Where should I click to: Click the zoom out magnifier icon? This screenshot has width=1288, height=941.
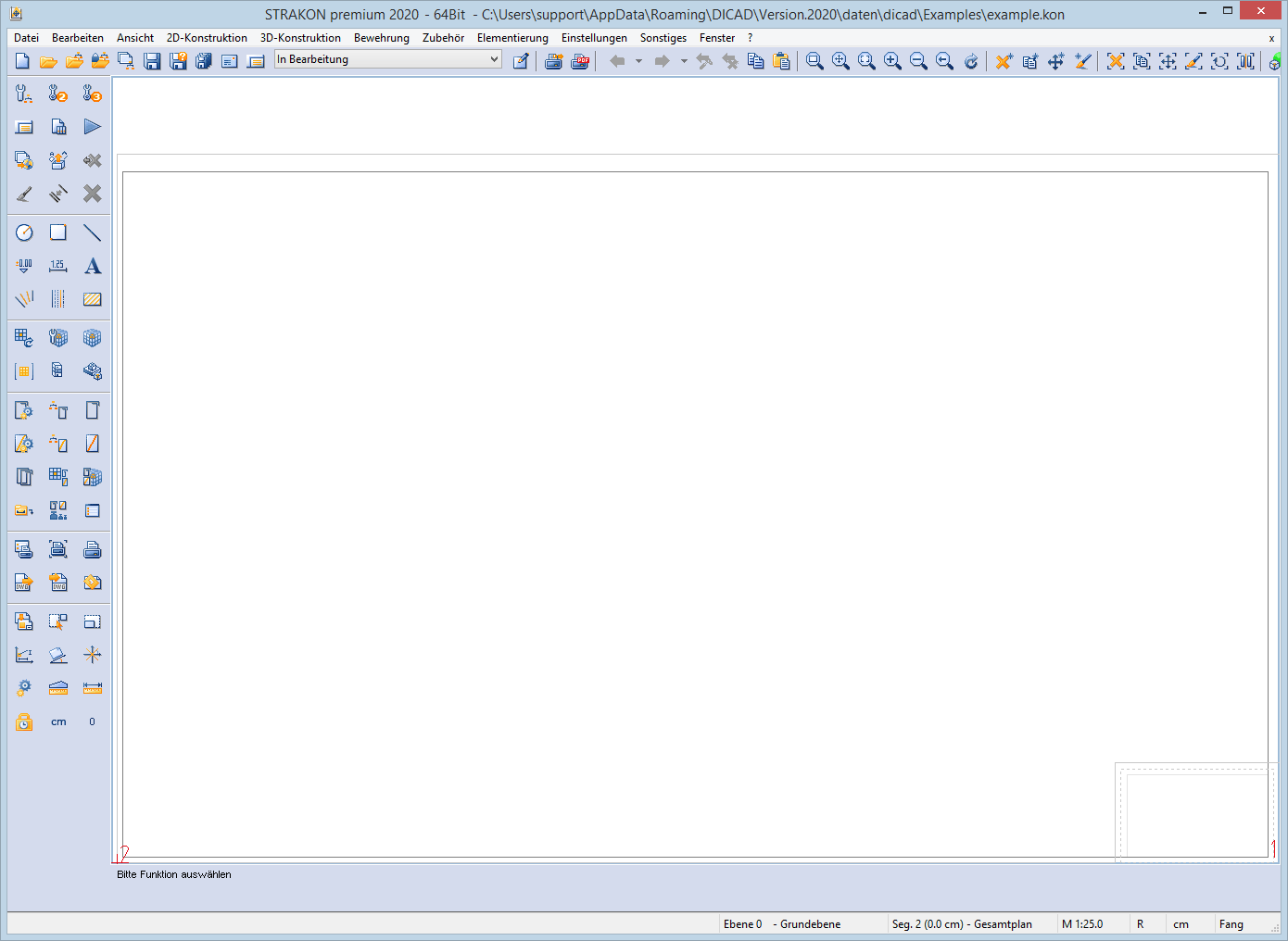[918, 61]
